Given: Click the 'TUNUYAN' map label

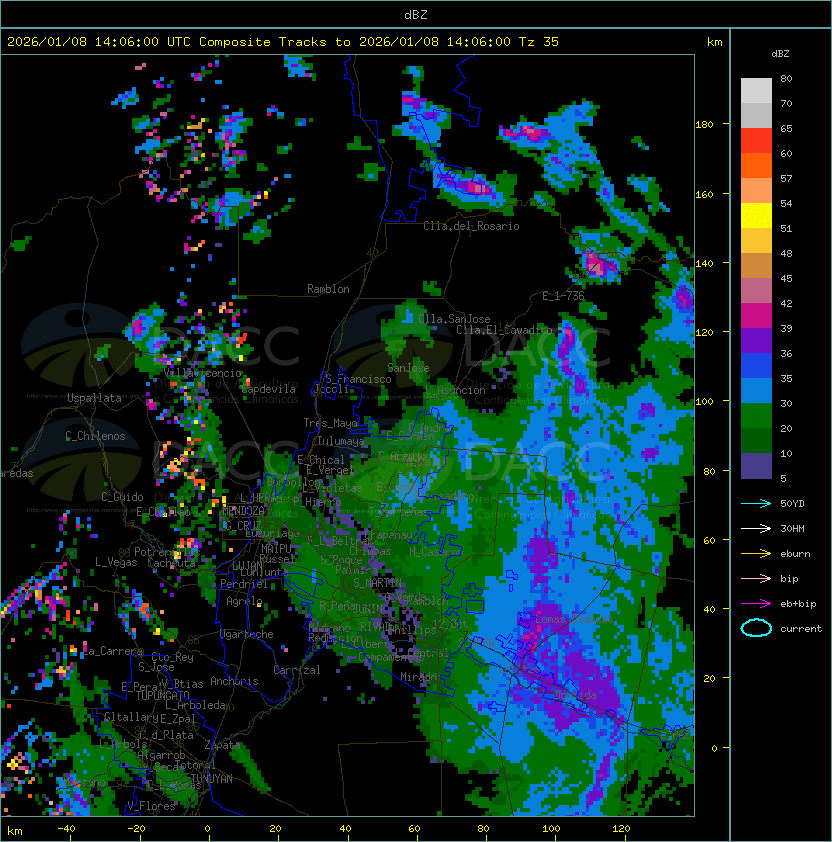Looking at the screenshot, I should 212,779.
